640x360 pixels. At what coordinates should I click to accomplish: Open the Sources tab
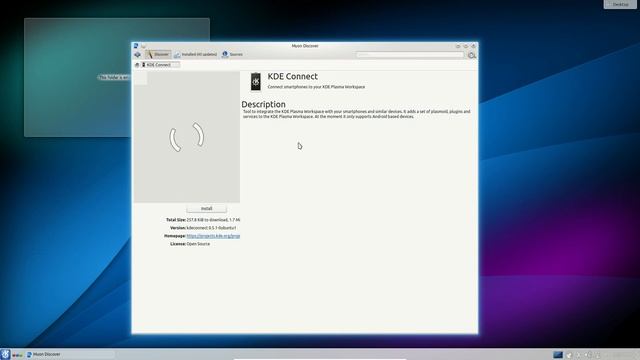(232, 54)
